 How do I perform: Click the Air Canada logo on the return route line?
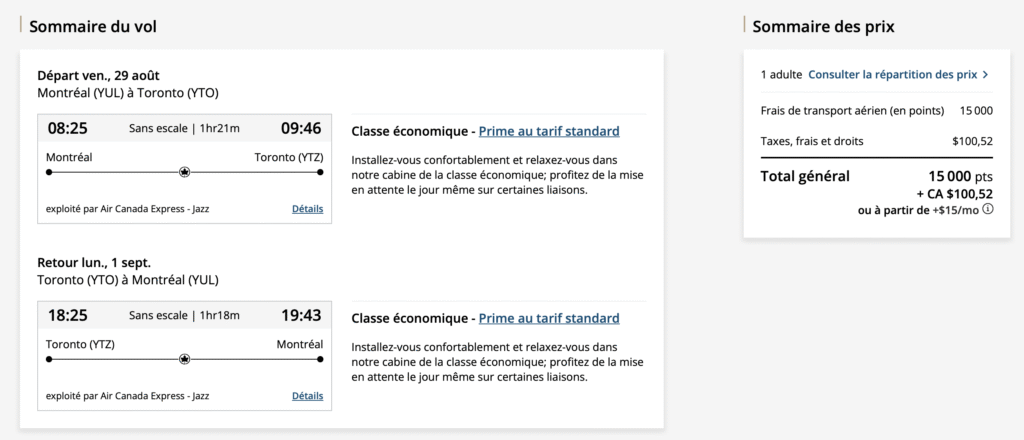click(x=184, y=359)
